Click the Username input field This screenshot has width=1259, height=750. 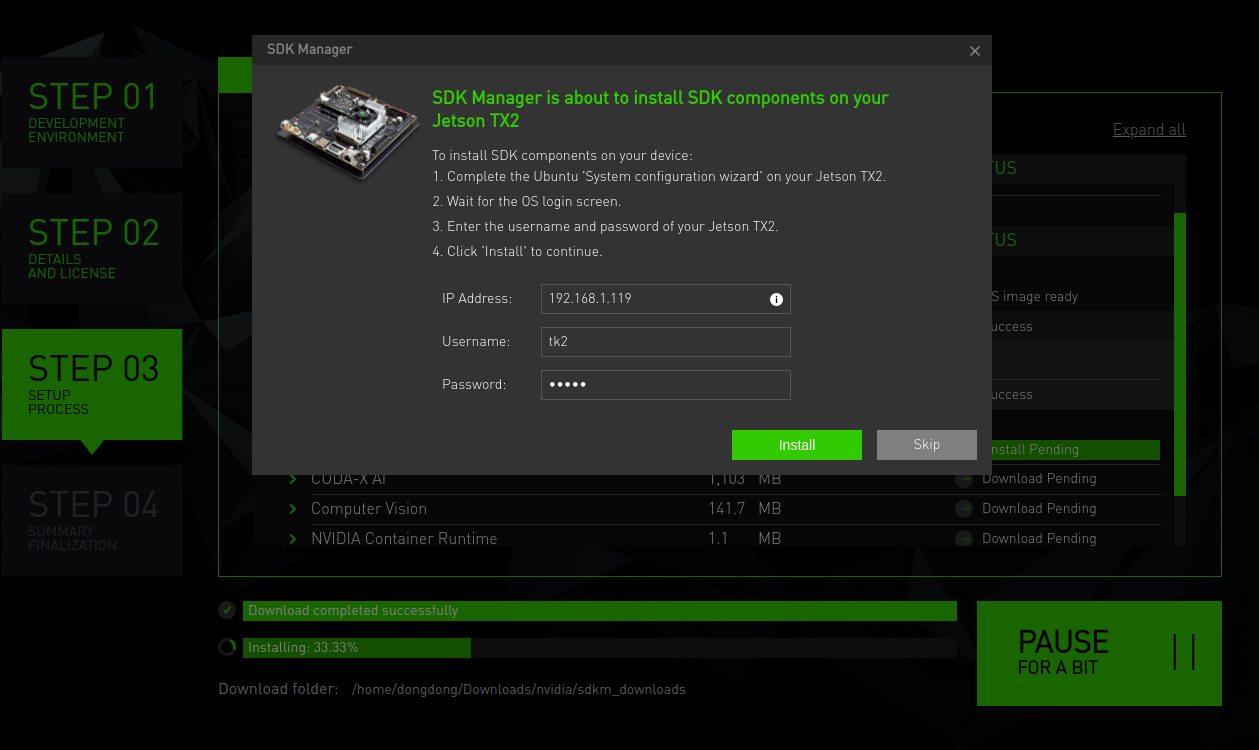tap(666, 342)
